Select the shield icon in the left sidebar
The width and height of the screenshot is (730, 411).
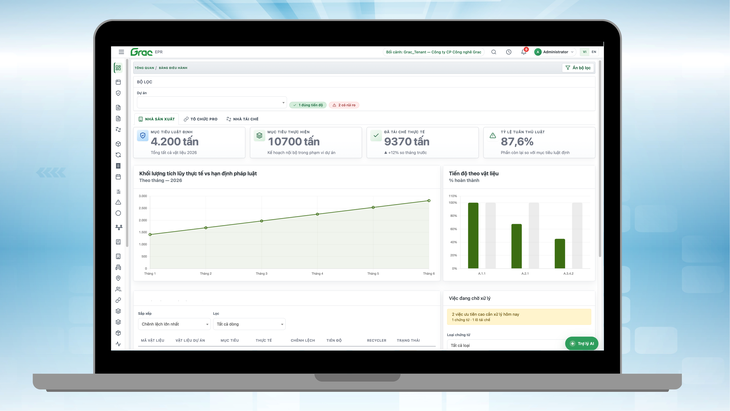click(x=118, y=93)
